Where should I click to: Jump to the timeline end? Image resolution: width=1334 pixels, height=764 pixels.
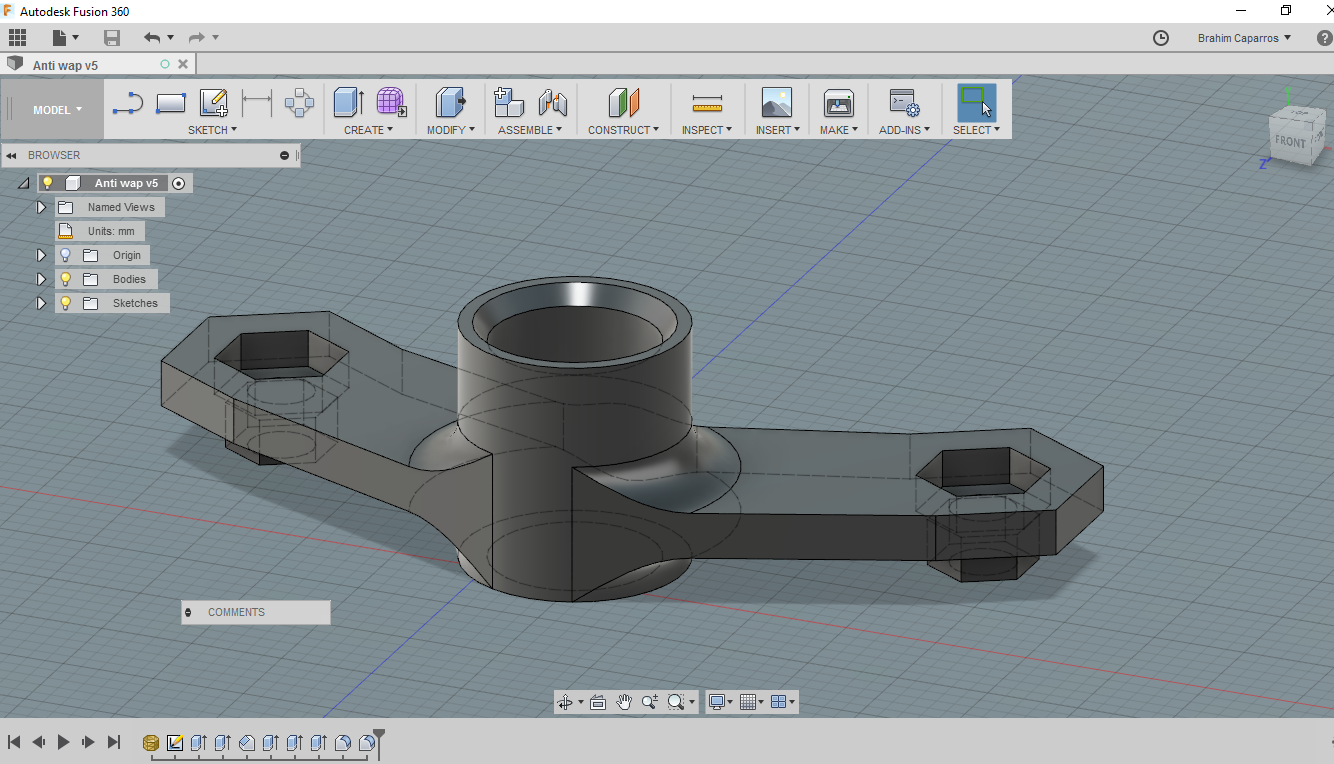point(113,742)
